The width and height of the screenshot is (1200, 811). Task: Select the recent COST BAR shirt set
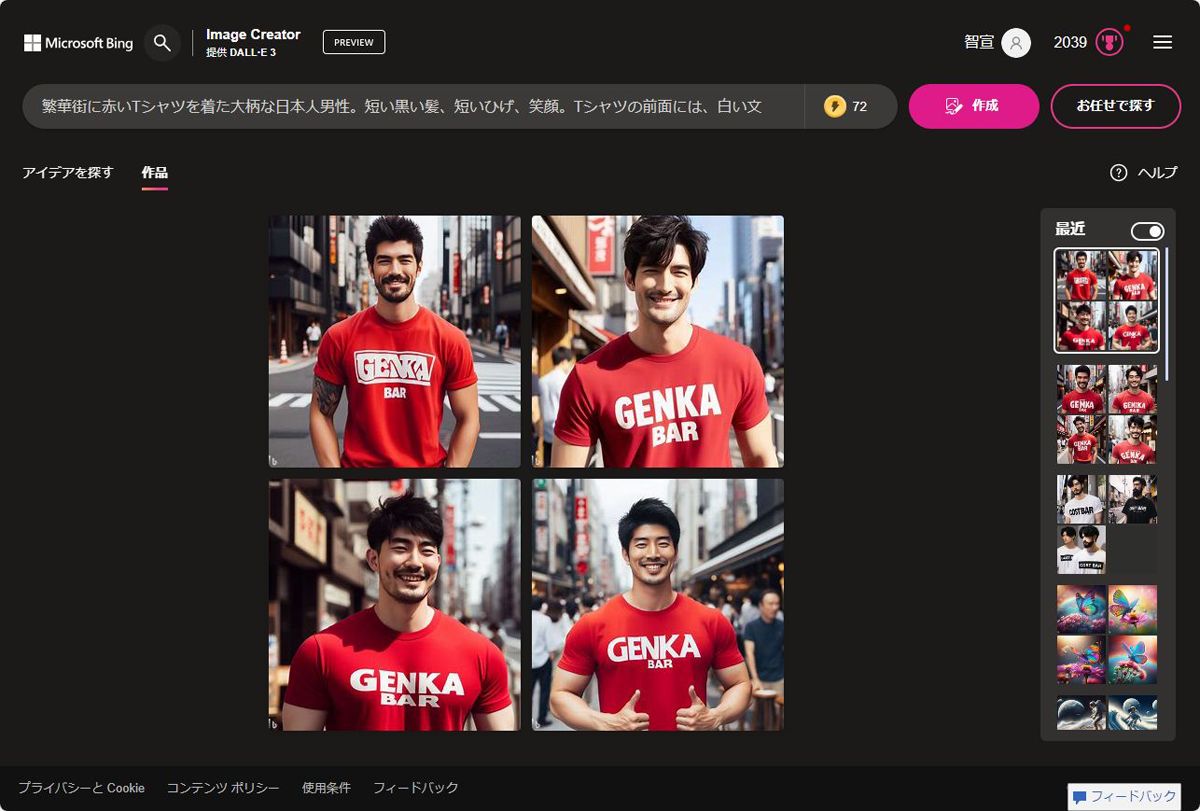pyautogui.click(x=1107, y=524)
